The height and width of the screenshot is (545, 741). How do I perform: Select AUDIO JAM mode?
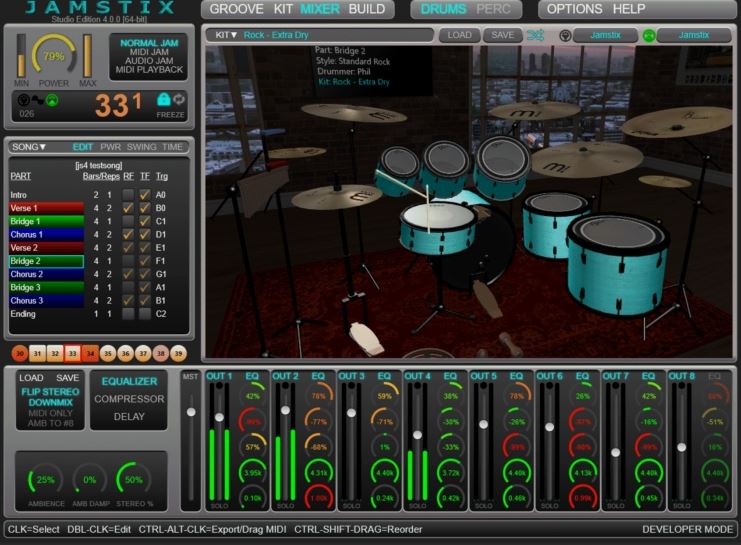pyautogui.click(x=149, y=61)
